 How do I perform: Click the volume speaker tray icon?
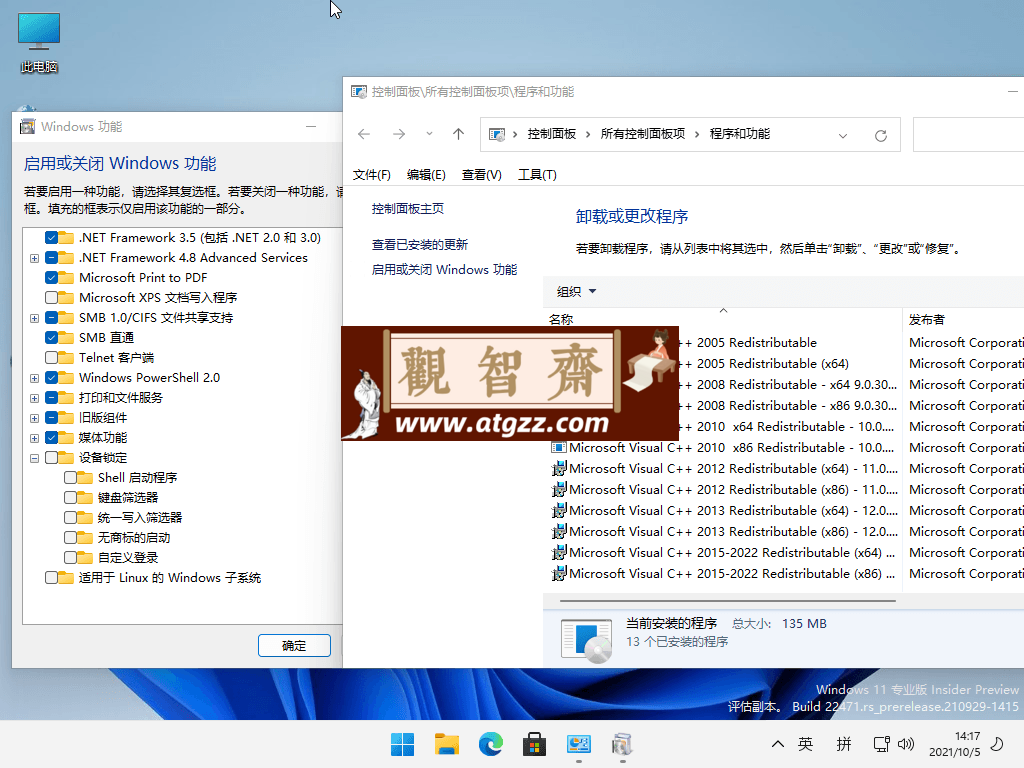pos(906,744)
